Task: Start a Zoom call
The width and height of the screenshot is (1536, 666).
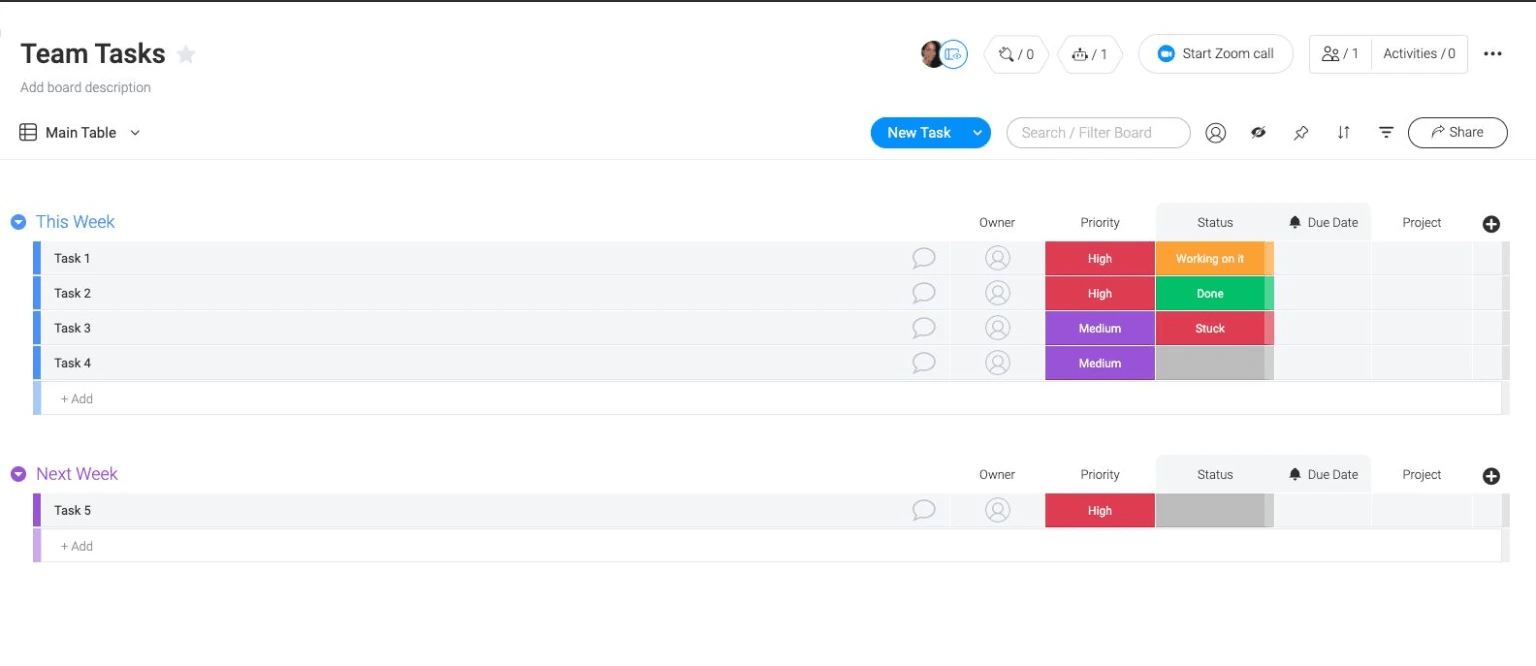Action: click(1215, 53)
